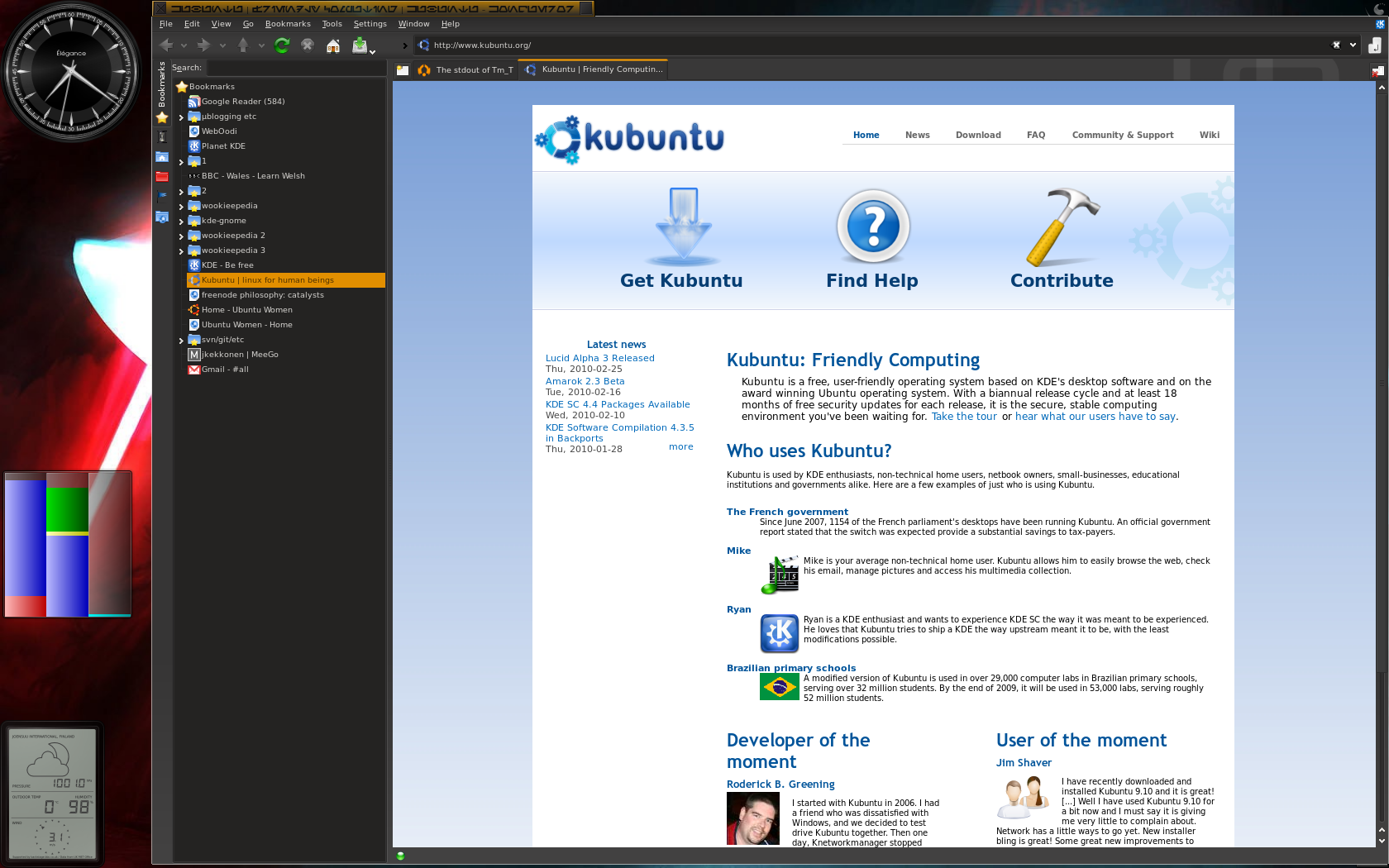Click the more link under Latest news
Viewport: 1389px width, 868px height.
coord(681,447)
